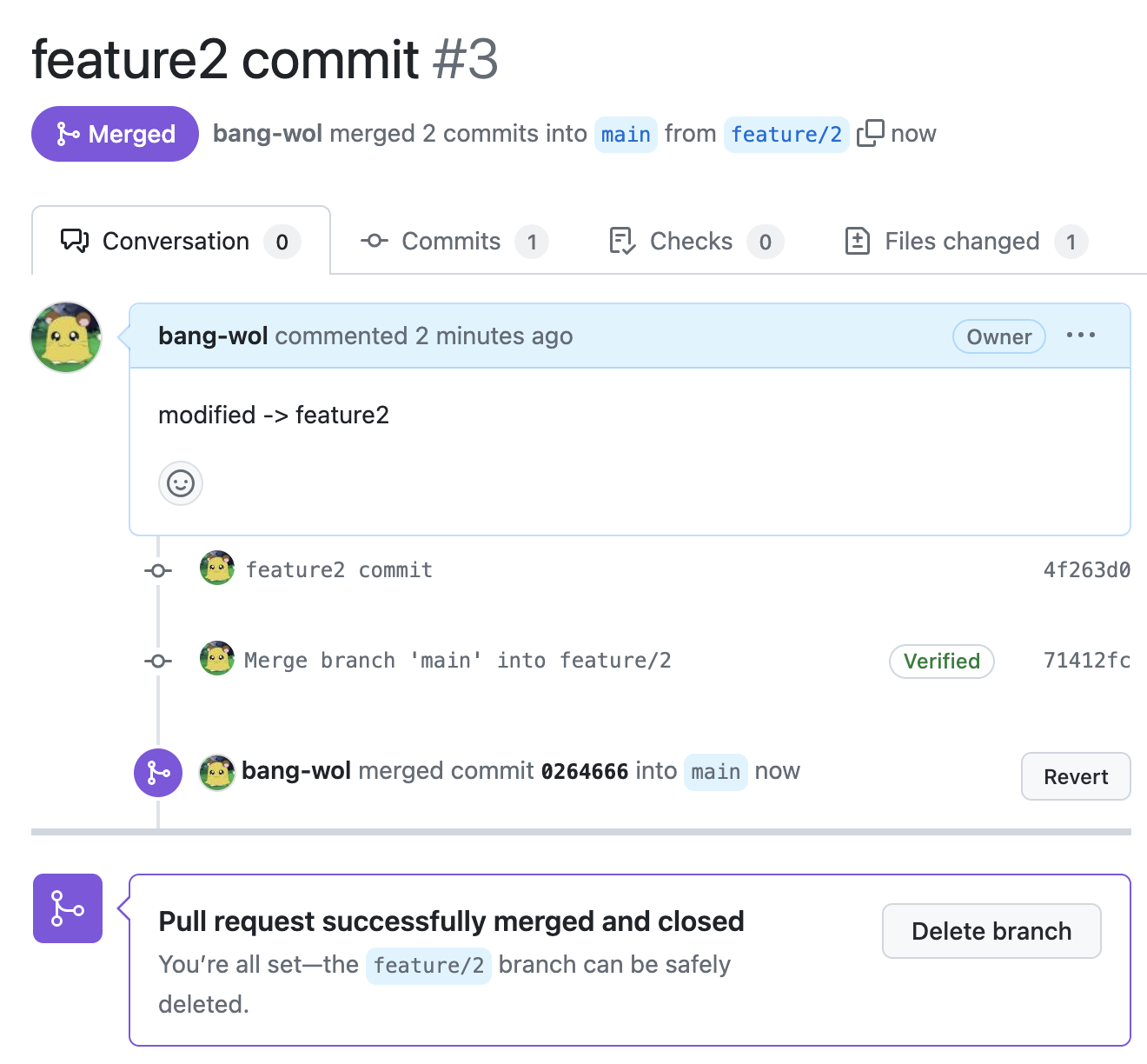Viewport: 1147px width, 1064px height.
Task: Click avatar beside the Merge branch commit
Action: pyautogui.click(x=217, y=659)
